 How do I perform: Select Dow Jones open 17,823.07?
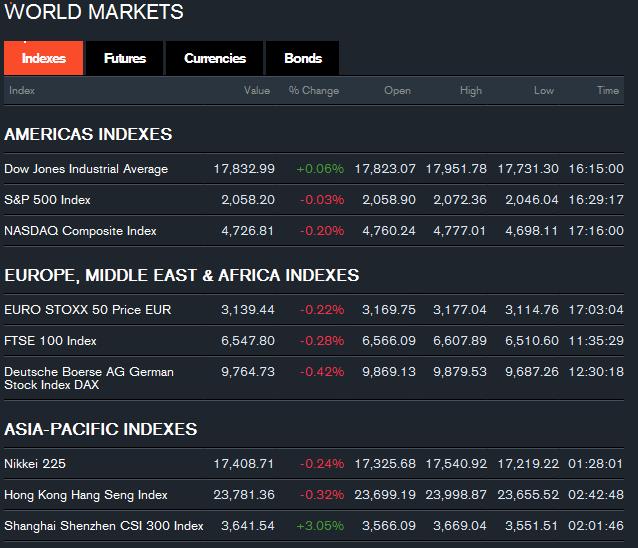(385, 169)
